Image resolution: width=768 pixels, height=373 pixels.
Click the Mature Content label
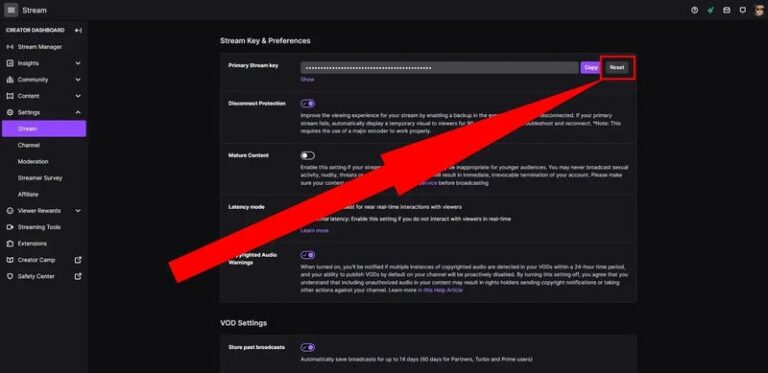coord(248,156)
